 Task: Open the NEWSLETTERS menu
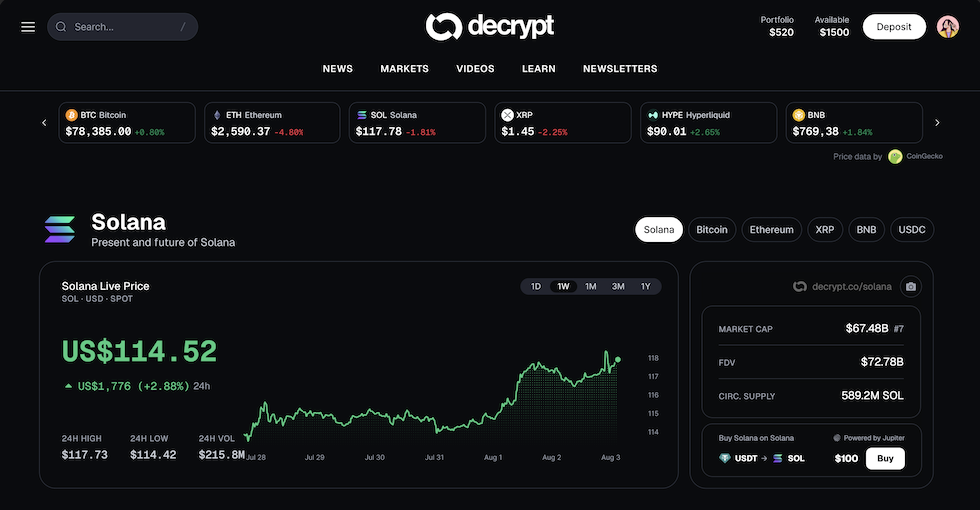(620, 69)
